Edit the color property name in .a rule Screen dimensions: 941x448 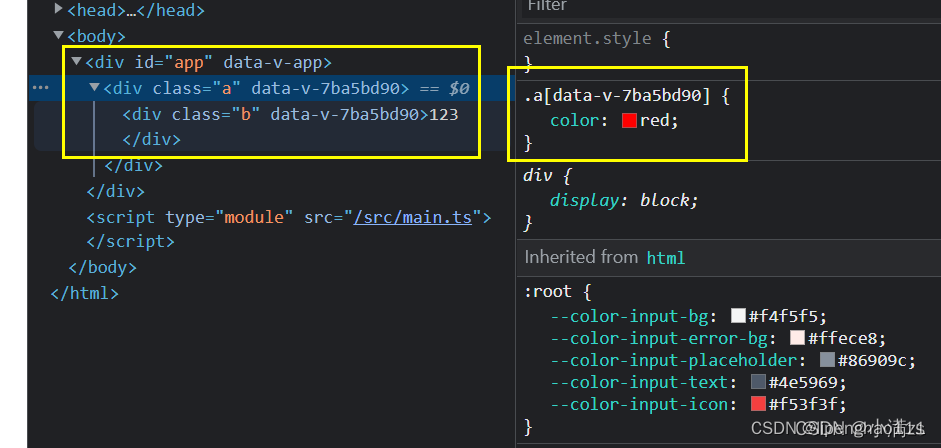click(x=574, y=121)
